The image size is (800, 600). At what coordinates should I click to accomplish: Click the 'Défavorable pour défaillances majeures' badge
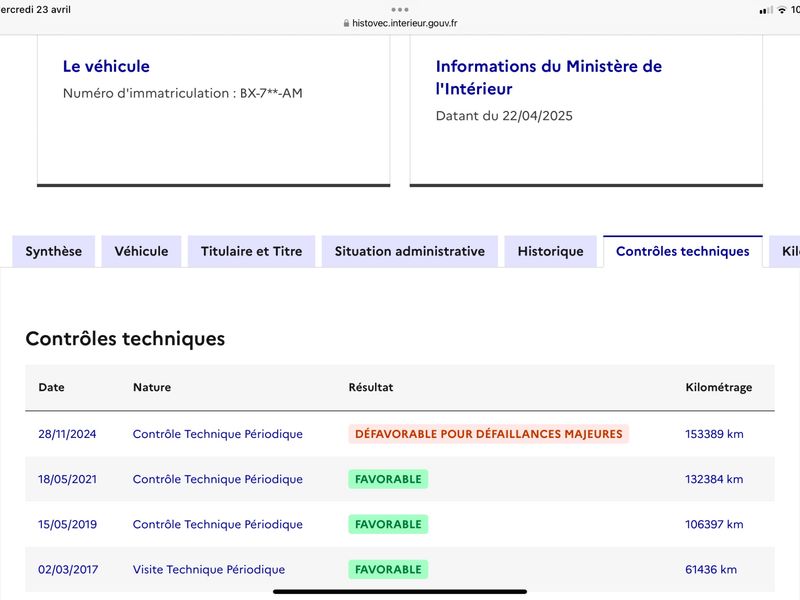(488, 434)
